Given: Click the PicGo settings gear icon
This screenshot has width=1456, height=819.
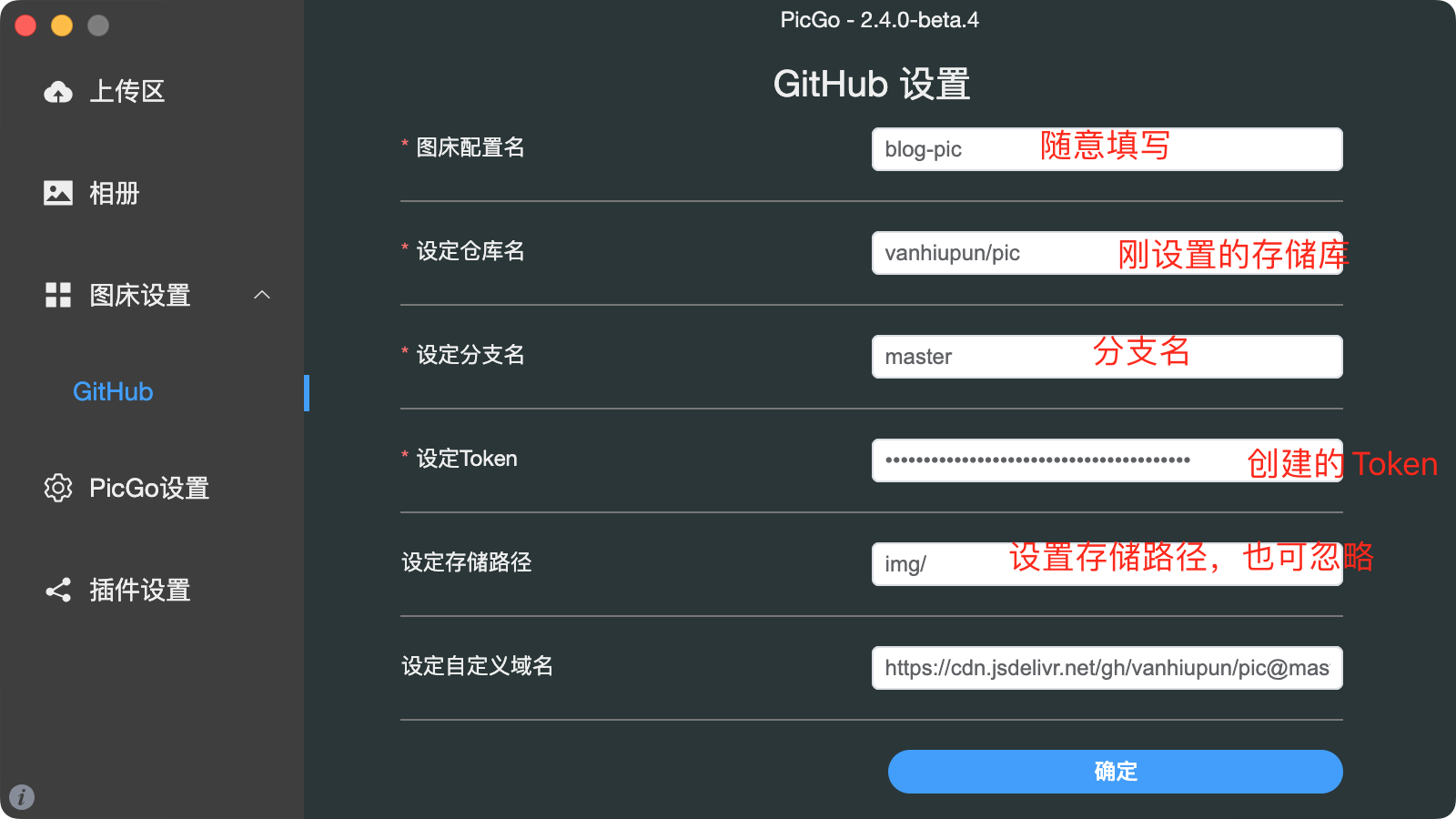Looking at the screenshot, I should point(58,488).
